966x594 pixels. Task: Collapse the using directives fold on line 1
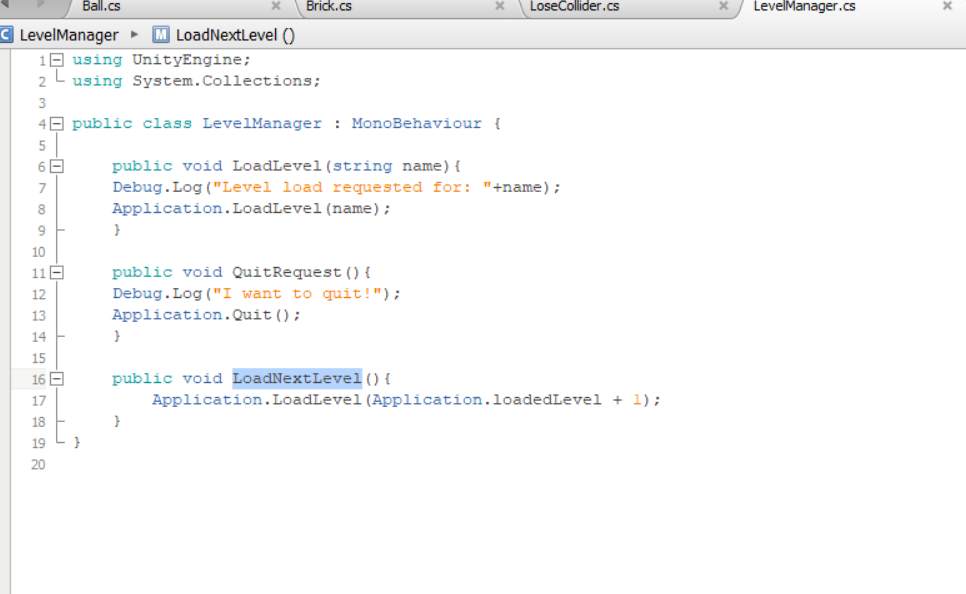point(55,59)
